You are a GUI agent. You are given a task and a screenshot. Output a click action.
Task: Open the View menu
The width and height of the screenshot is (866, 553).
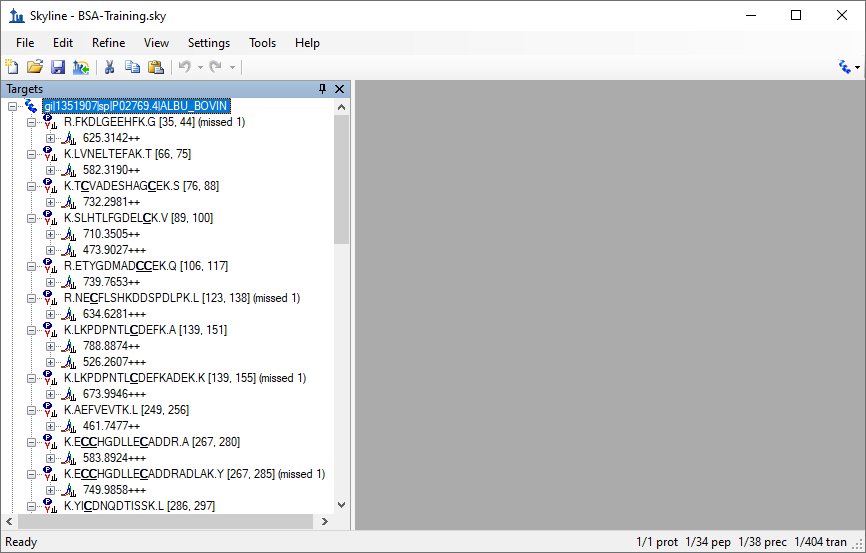pos(156,43)
